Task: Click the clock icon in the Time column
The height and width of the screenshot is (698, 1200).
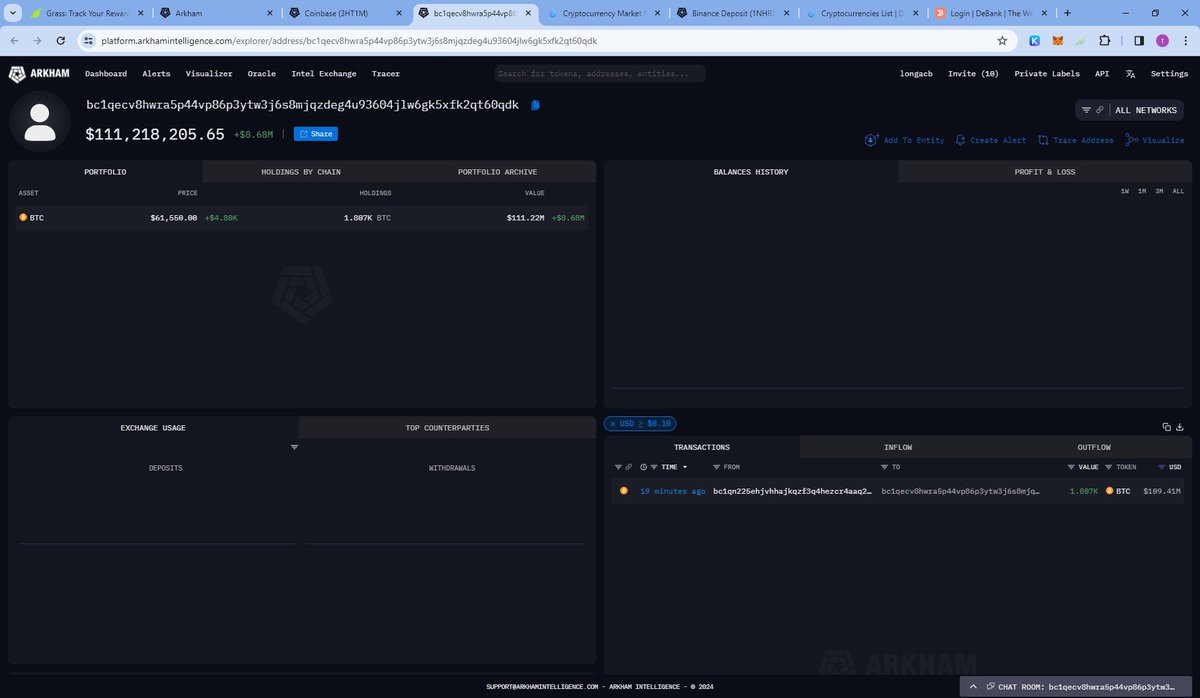Action: pos(642,467)
